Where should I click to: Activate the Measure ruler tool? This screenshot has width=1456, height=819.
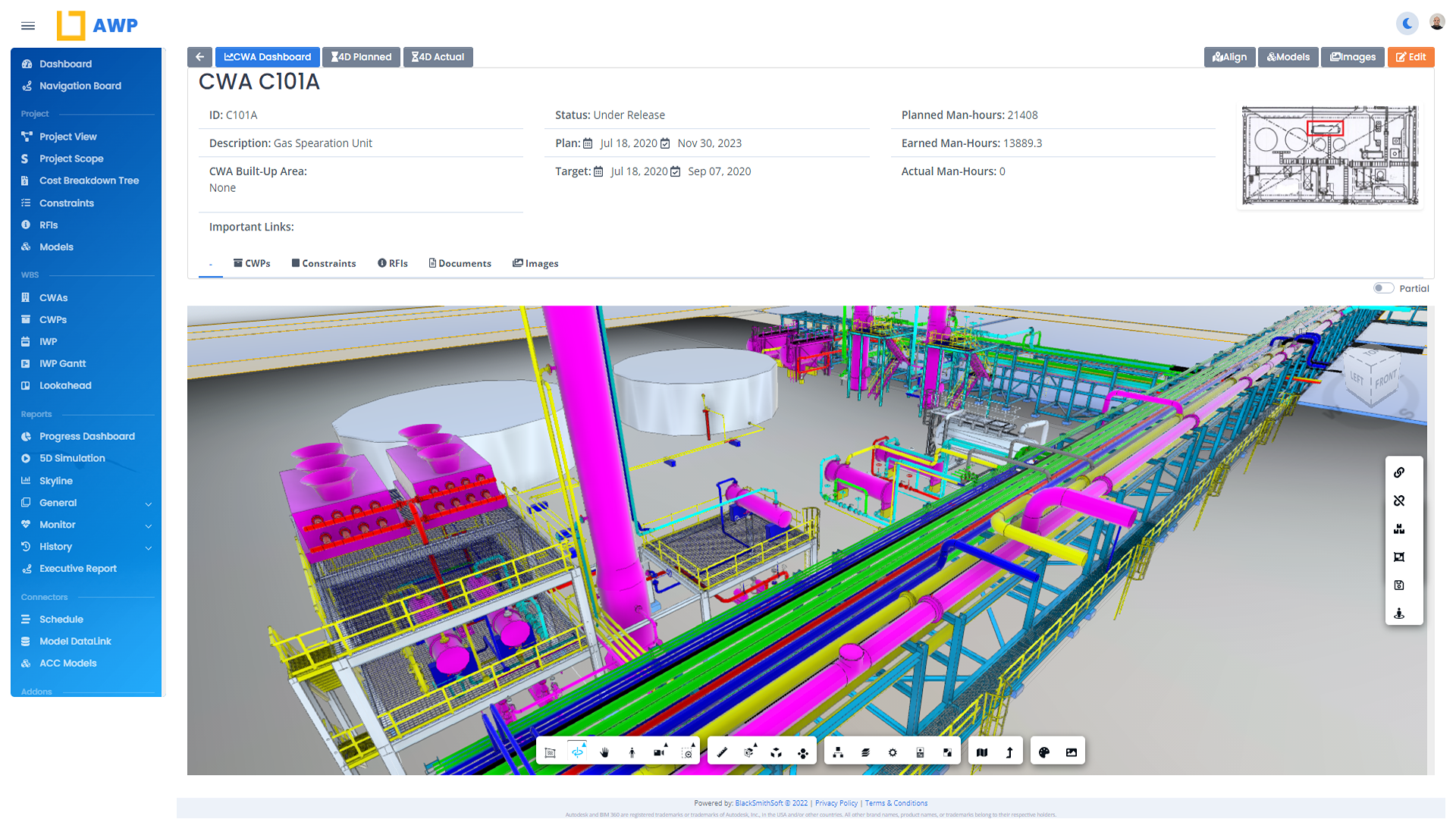tap(722, 752)
